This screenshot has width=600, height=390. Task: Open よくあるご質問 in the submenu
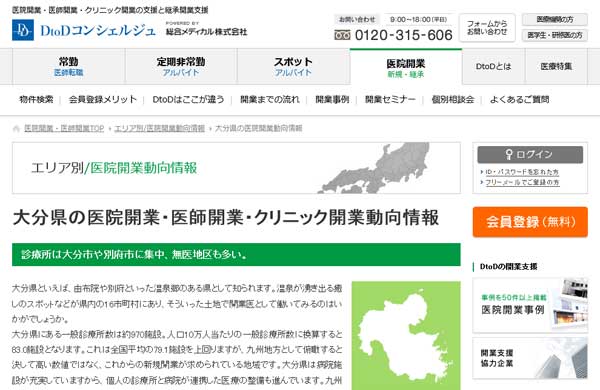point(520,100)
